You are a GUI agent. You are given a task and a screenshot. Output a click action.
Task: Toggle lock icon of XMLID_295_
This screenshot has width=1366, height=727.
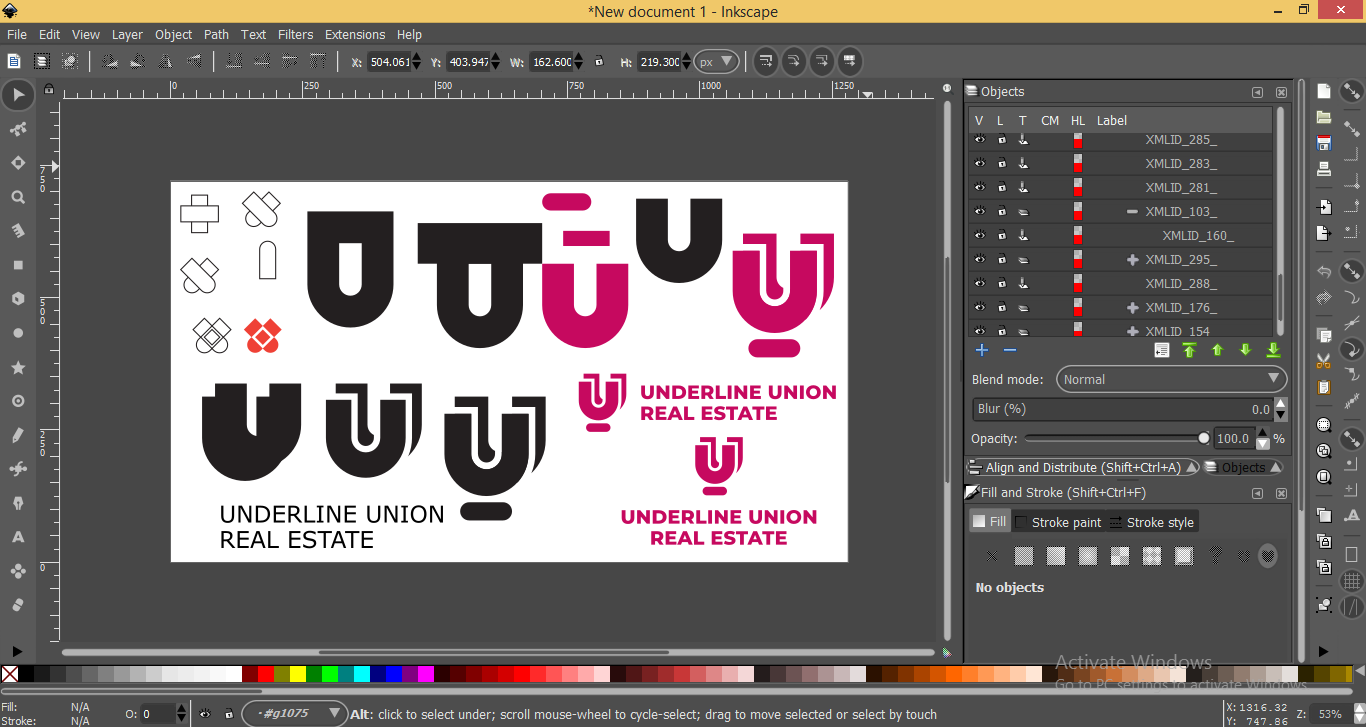1002,260
